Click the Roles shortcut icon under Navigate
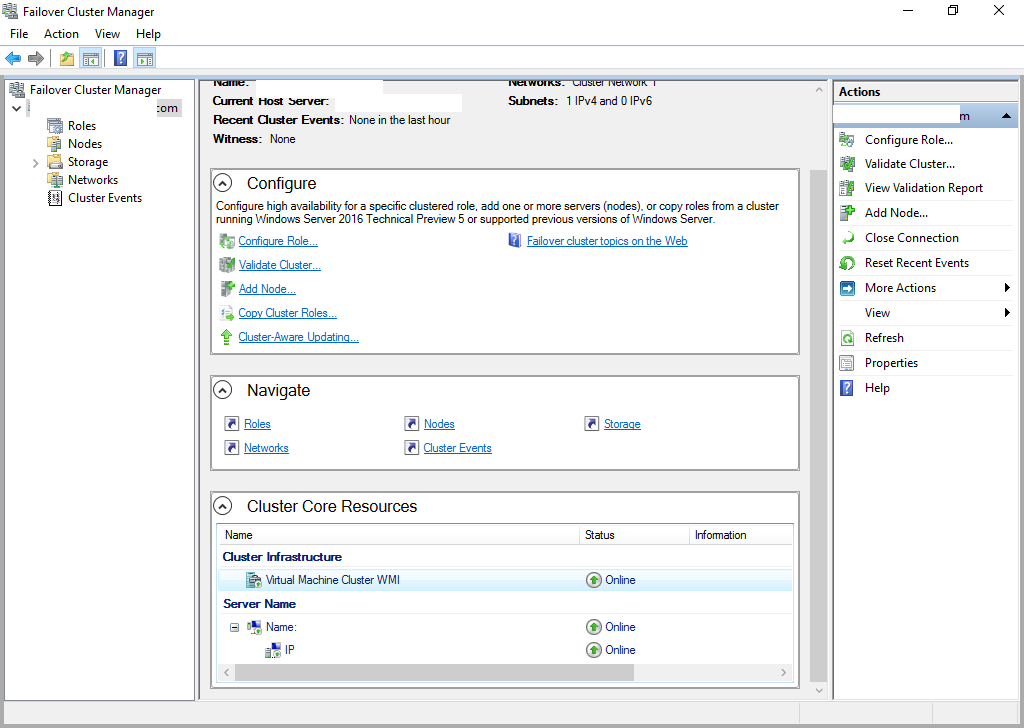This screenshot has height=728, width=1024. point(231,424)
